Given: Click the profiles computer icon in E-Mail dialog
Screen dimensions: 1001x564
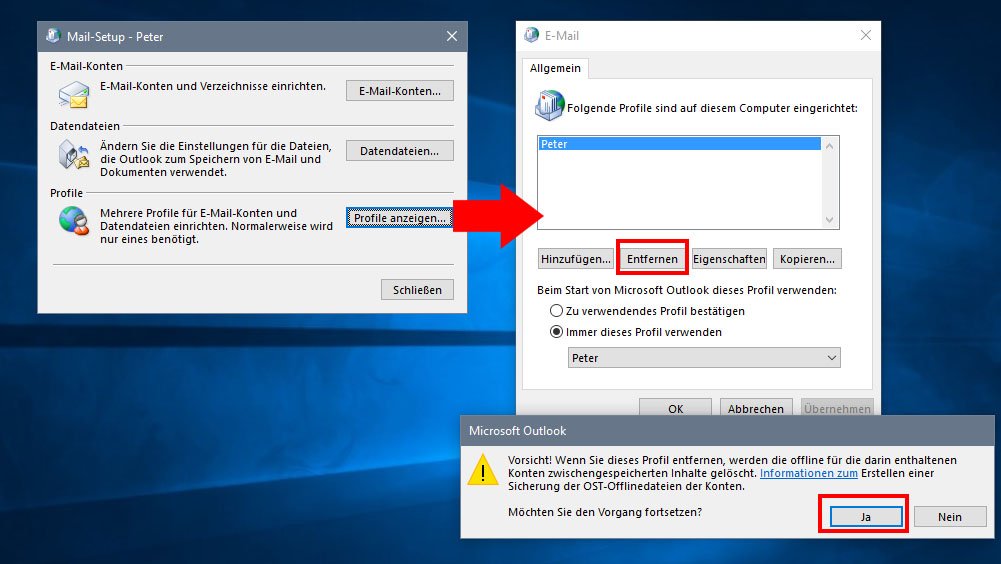Looking at the screenshot, I should tap(550, 104).
